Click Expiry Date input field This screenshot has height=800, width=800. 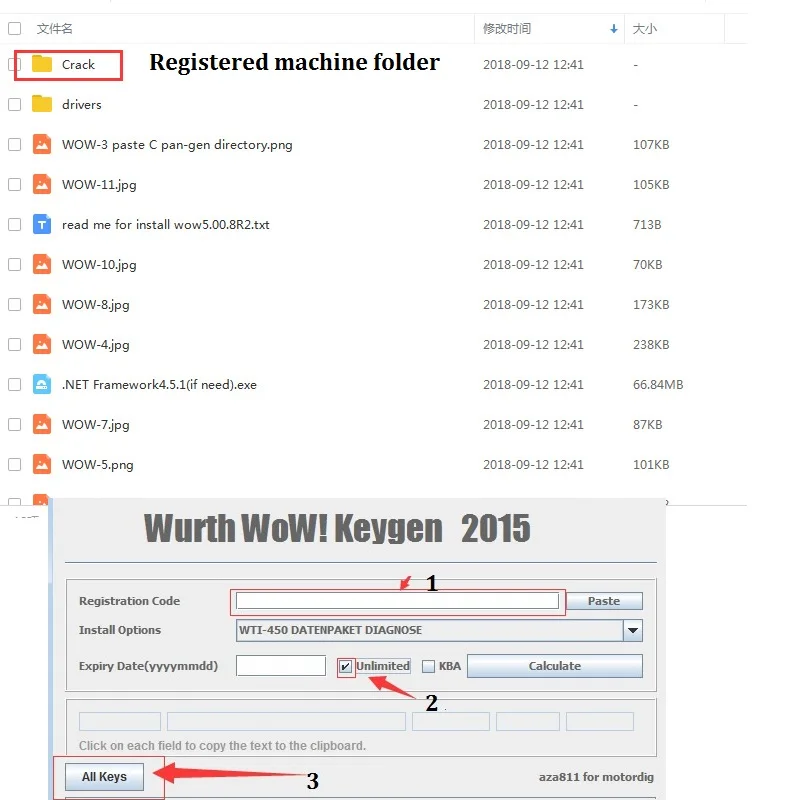coord(281,666)
